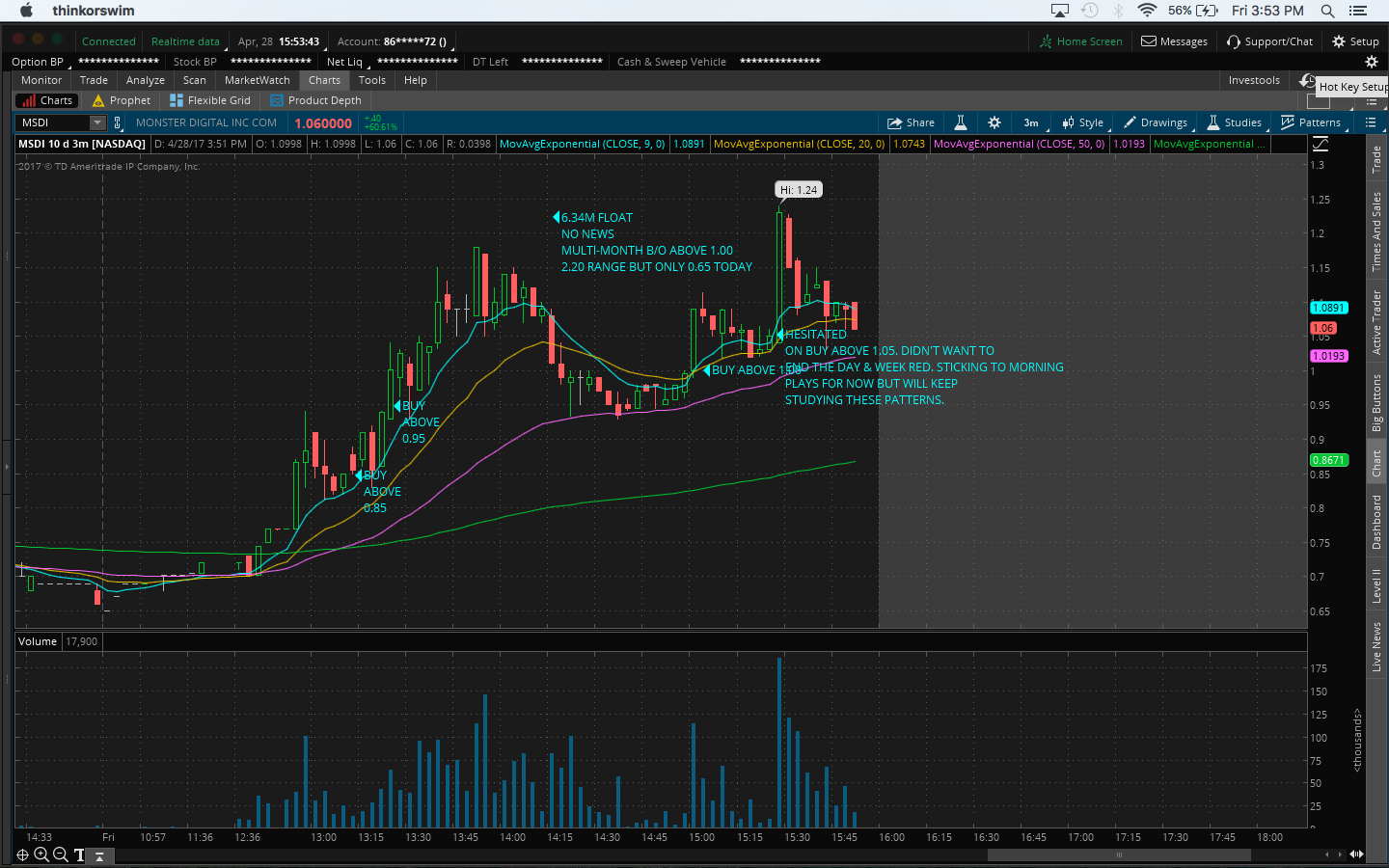The height and width of the screenshot is (868, 1389).
Task: Zoom out on the chart
Action: click(x=60, y=854)
